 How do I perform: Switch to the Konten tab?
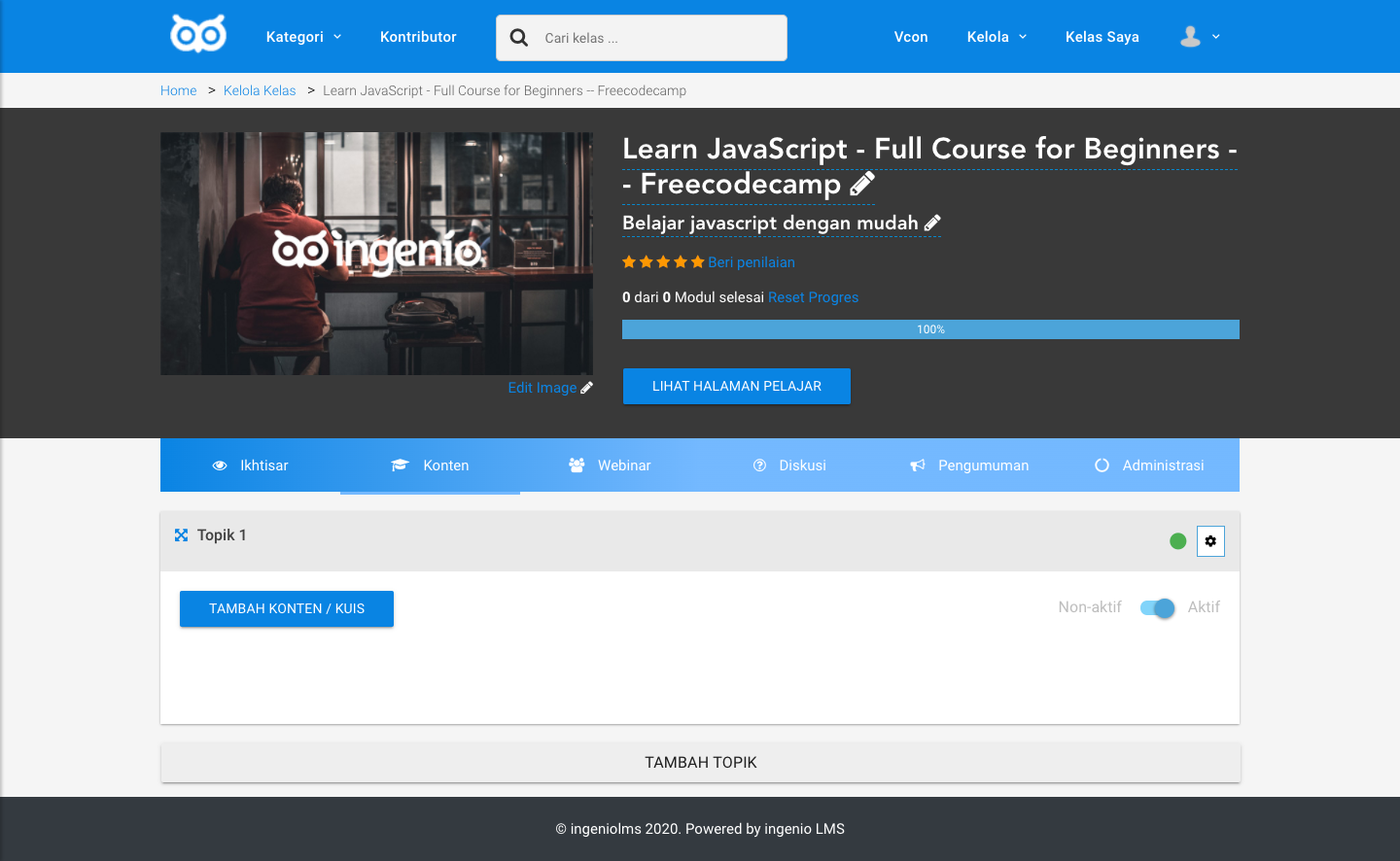click(x=430, y=465)
